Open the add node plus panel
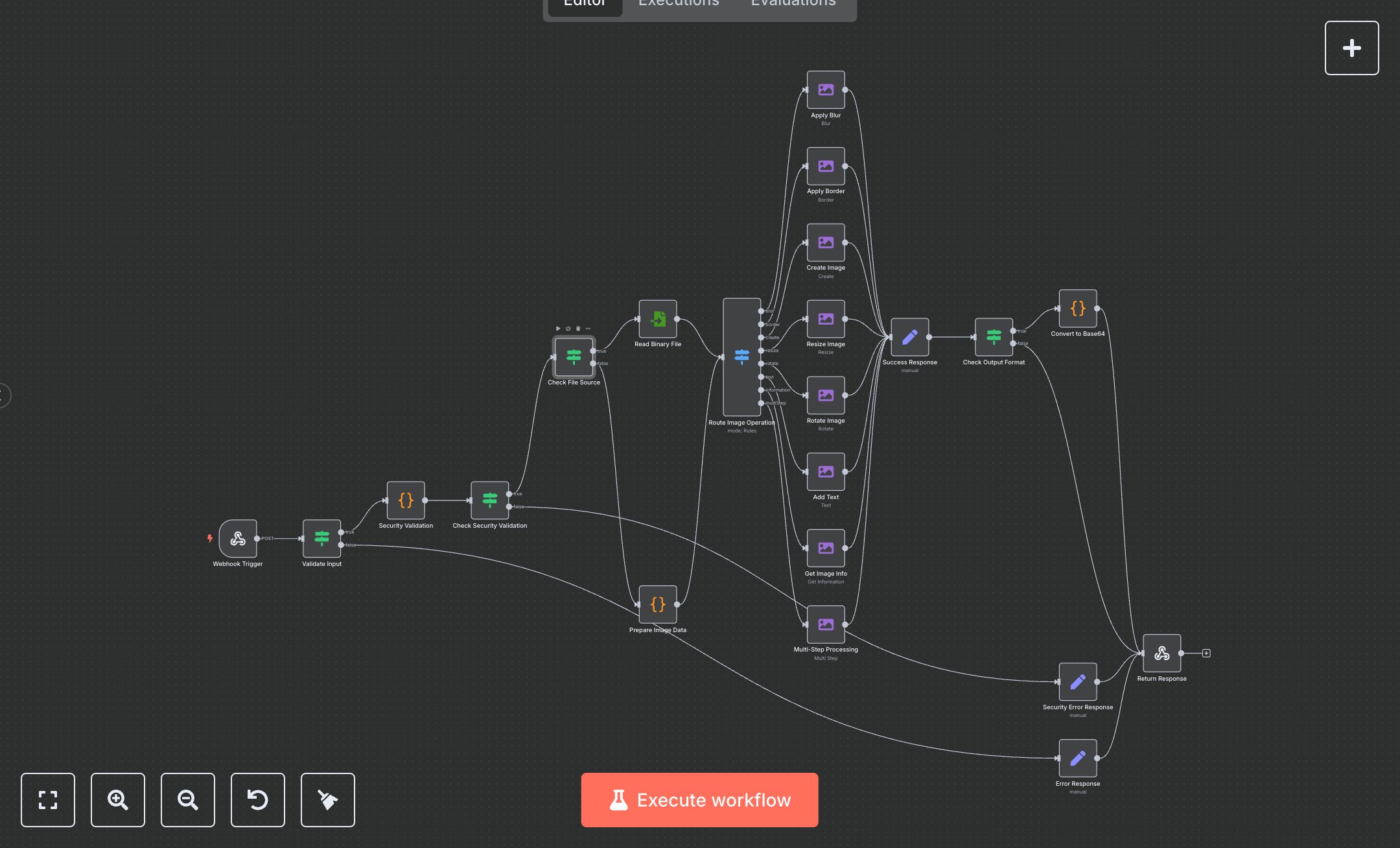Screen dimensions: 1400x848 pyautogui.click(x=1351, y=48)
